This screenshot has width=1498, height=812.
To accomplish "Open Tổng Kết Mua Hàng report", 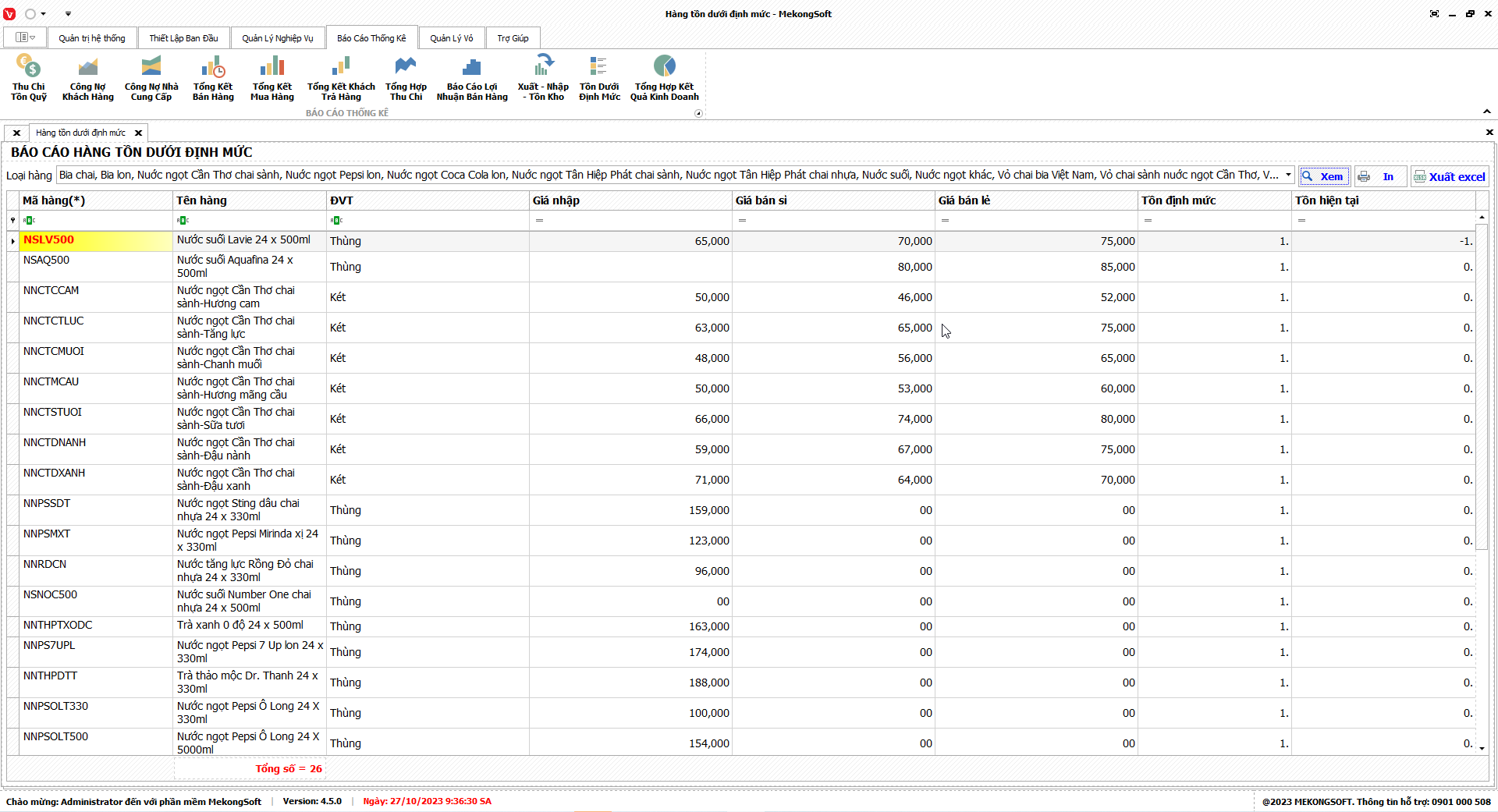I will tap(272, 77).
